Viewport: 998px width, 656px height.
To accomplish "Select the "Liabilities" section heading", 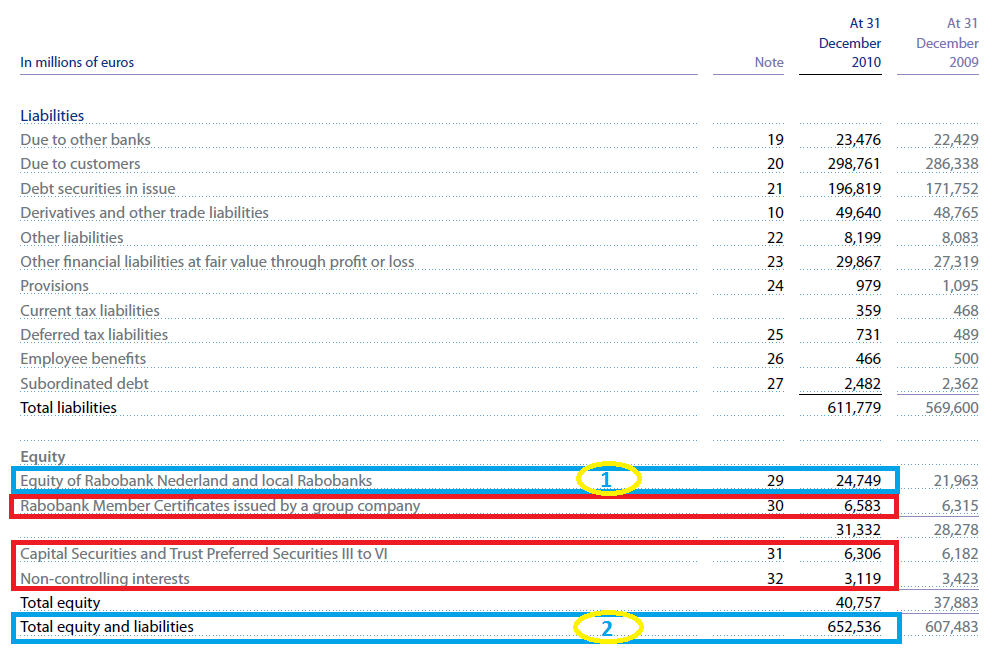I will click(52, 116).
